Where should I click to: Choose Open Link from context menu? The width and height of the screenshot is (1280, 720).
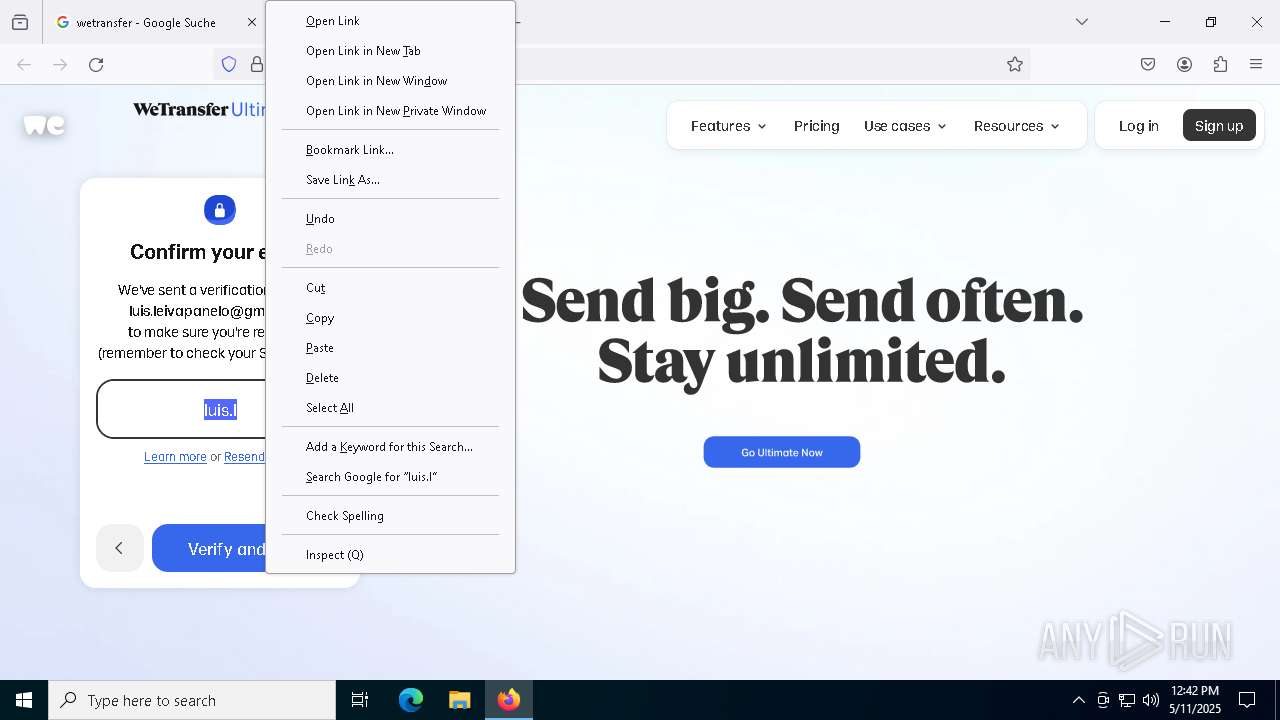[x=390, y=21]
